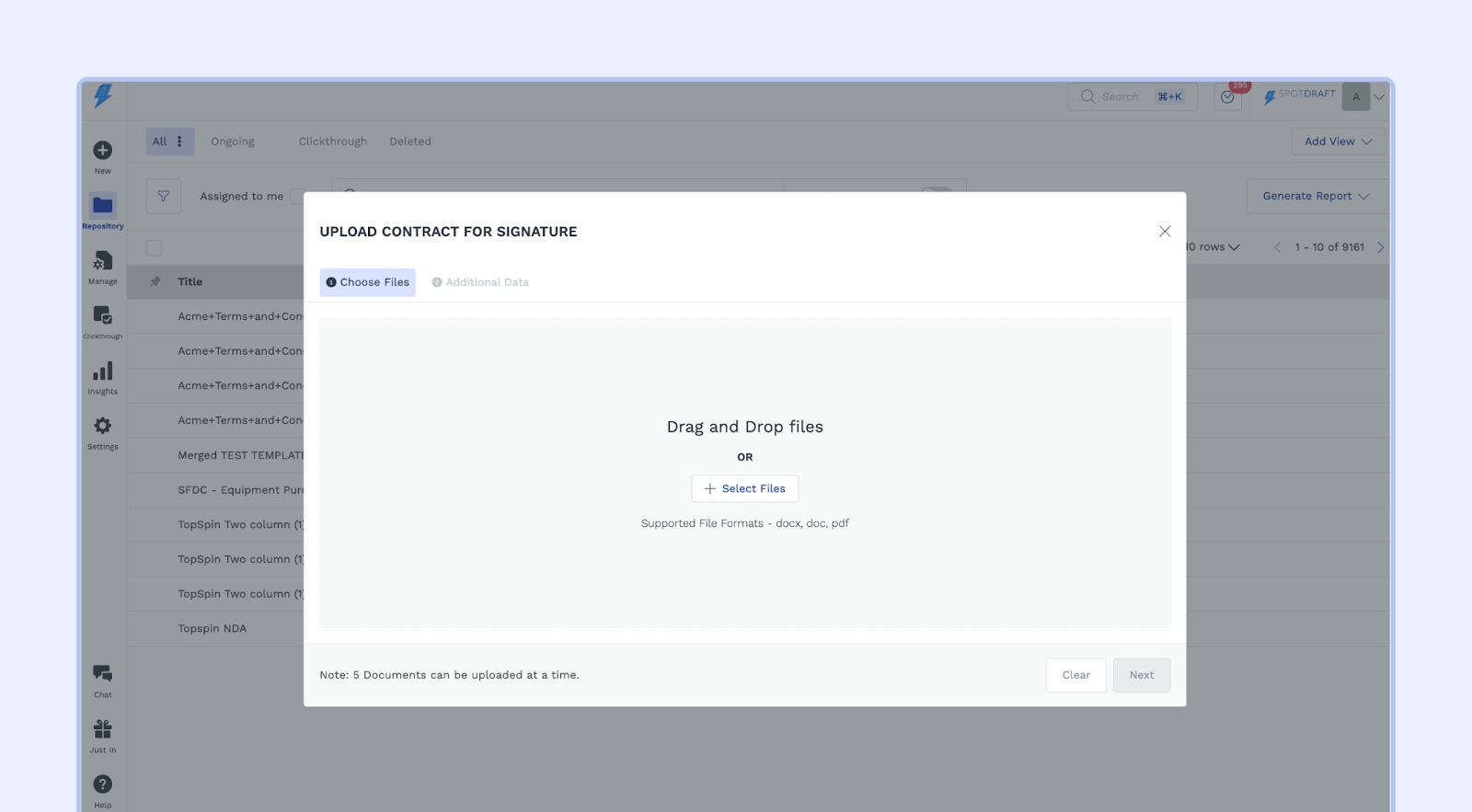Go to Clickthrough sidebar icon
The image size is (1472, 812).
(x=103, y=316)
